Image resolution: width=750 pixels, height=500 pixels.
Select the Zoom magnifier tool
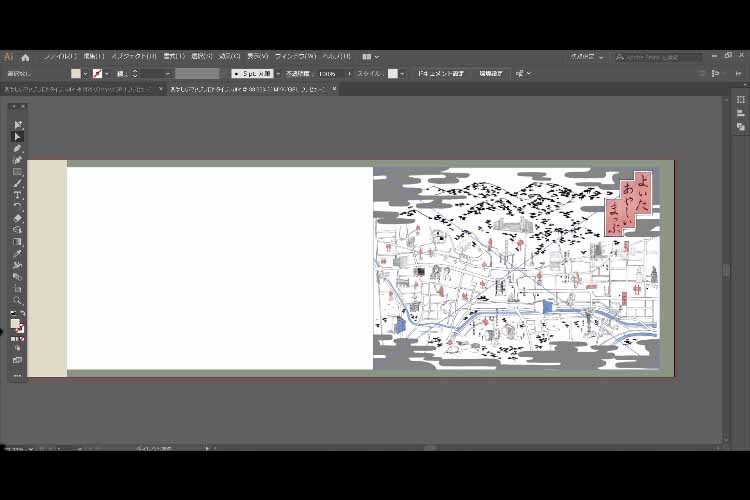click(18, 300)
